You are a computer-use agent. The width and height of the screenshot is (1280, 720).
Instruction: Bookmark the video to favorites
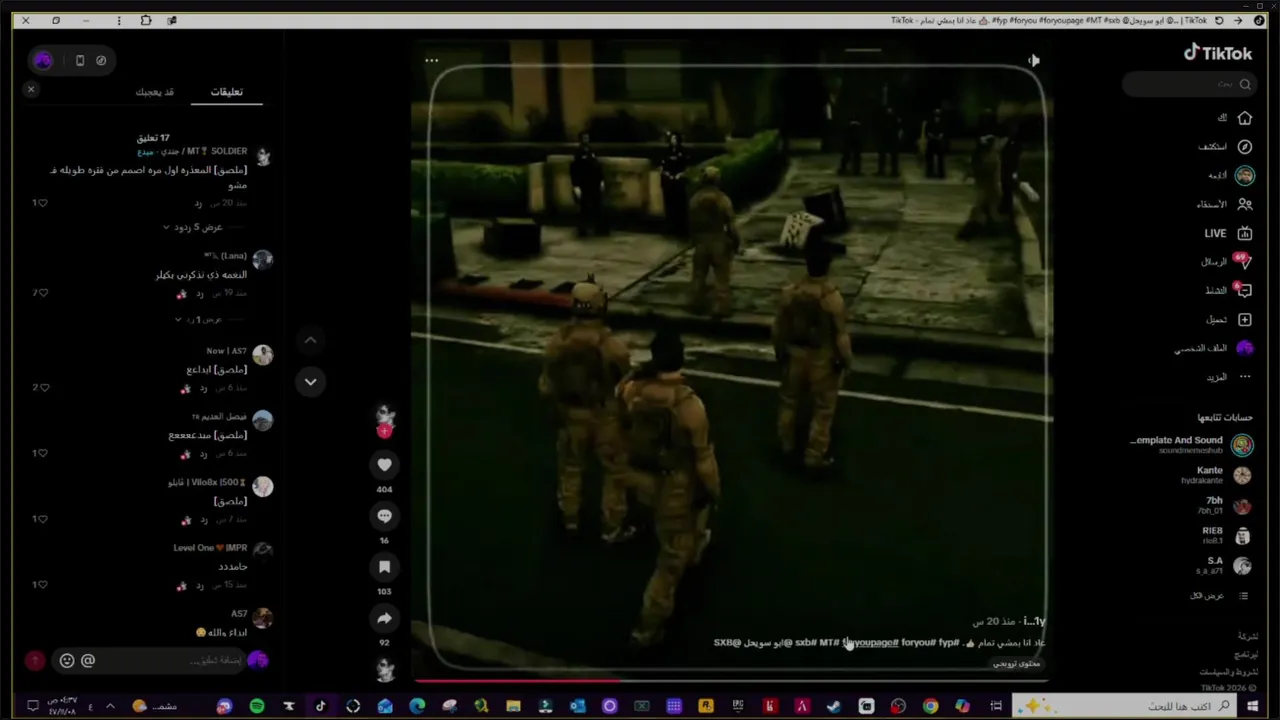pyautogui.click(x=384, y=566)
